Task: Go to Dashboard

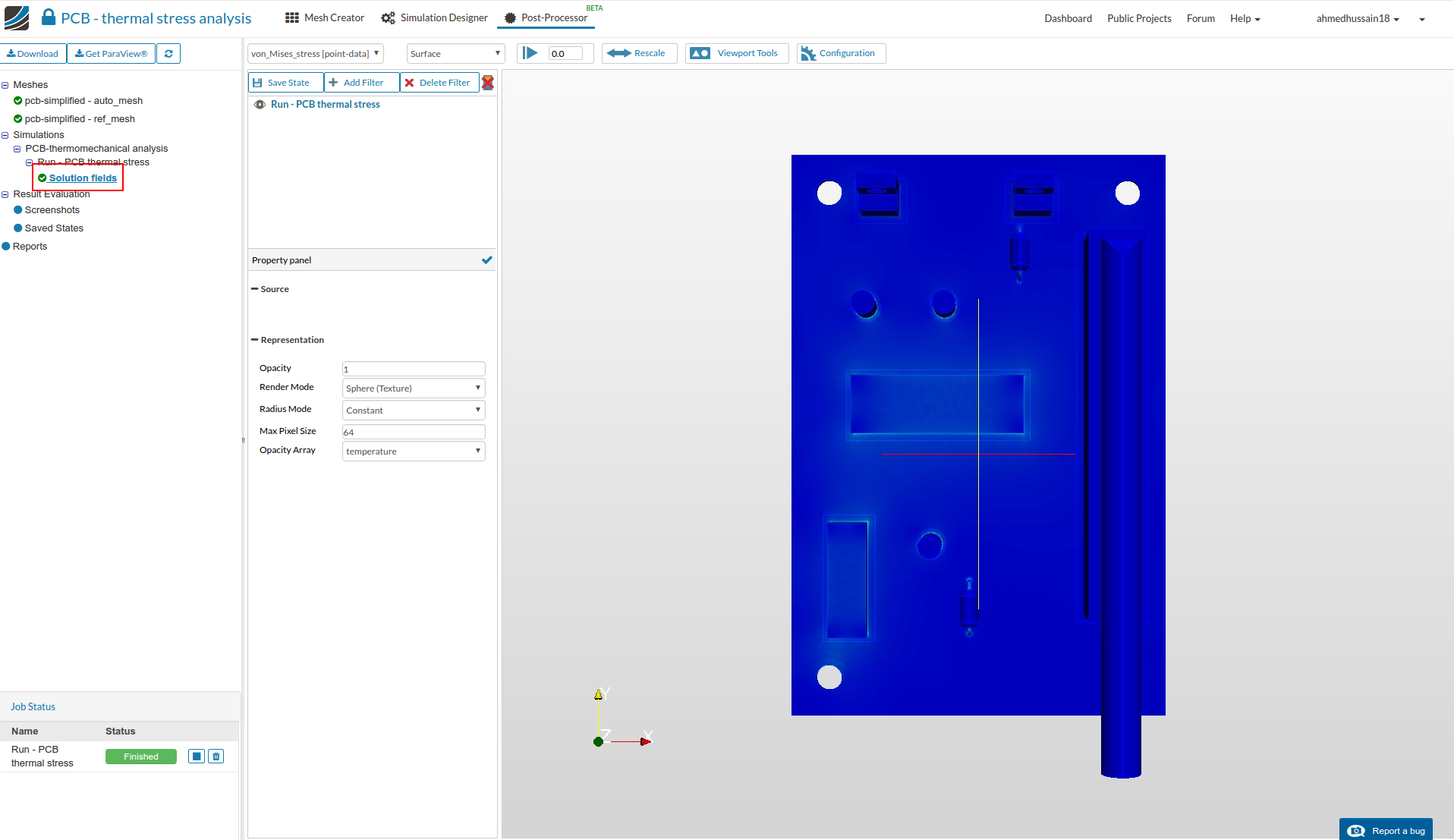Action: click(x=1068, y=18)
